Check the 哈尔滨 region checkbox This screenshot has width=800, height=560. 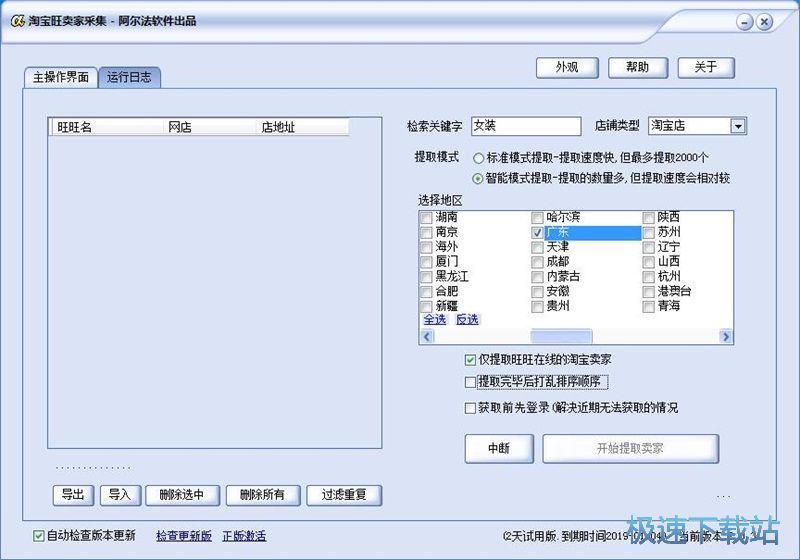537,218
